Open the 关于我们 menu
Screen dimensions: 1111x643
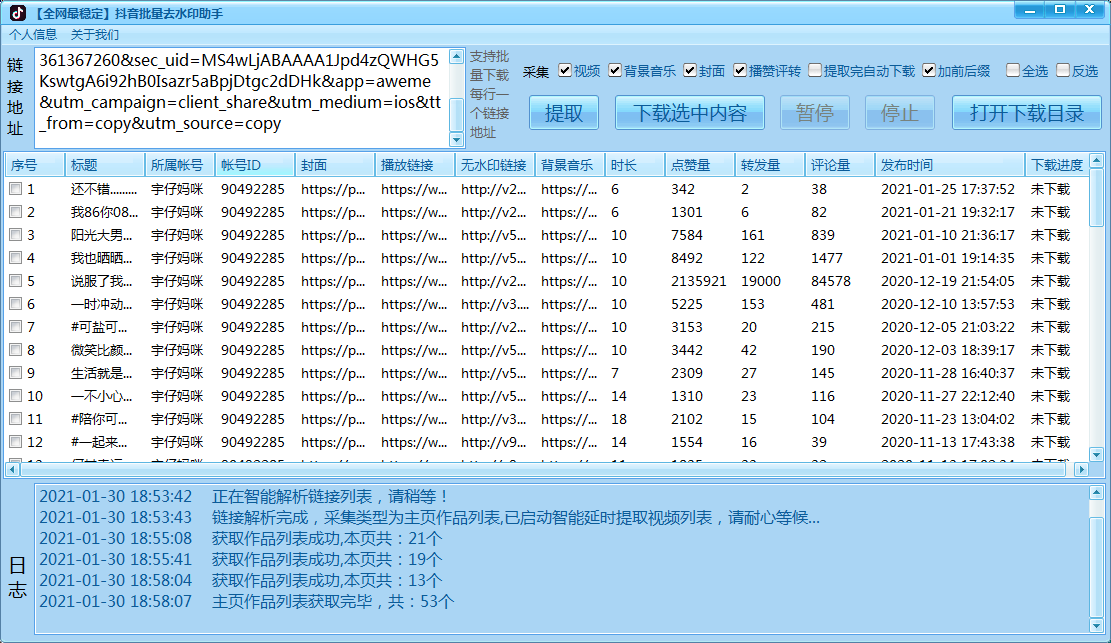coord(94,34)
